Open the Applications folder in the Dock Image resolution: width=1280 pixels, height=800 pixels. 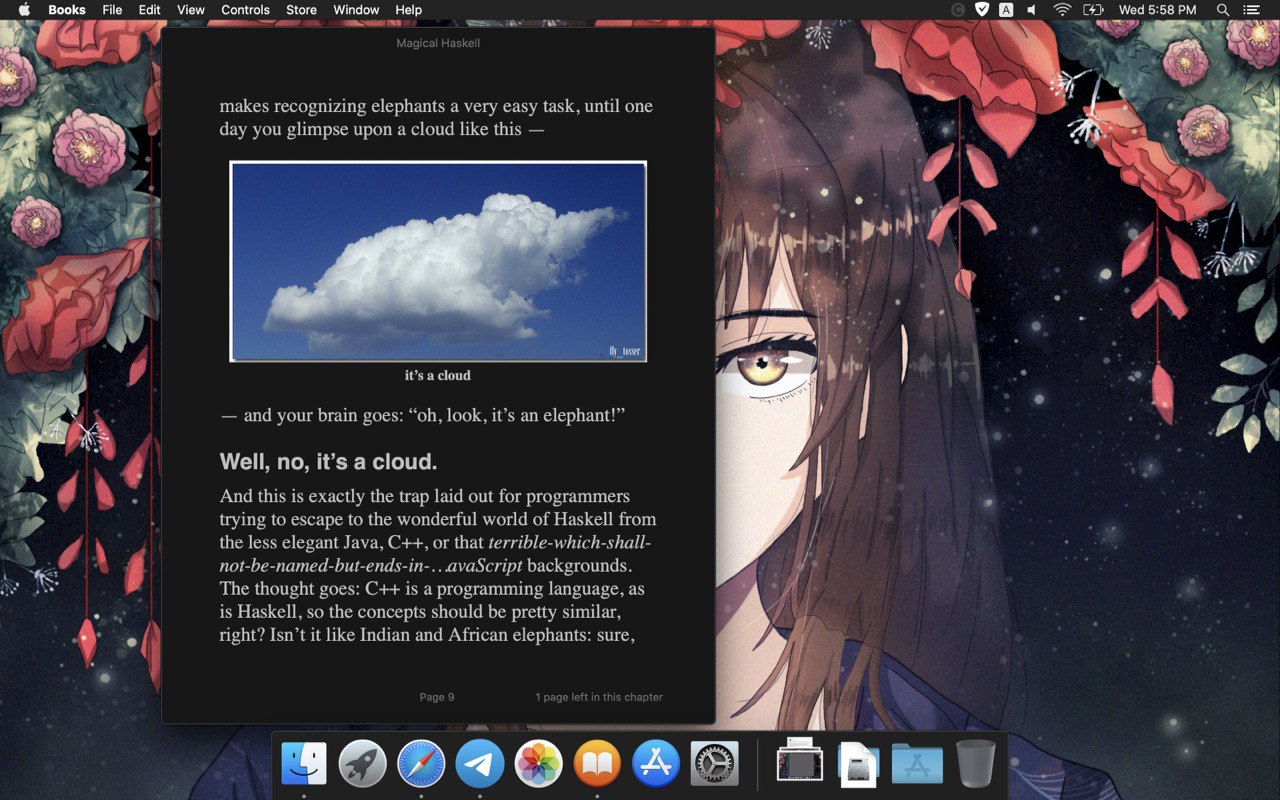917,764
